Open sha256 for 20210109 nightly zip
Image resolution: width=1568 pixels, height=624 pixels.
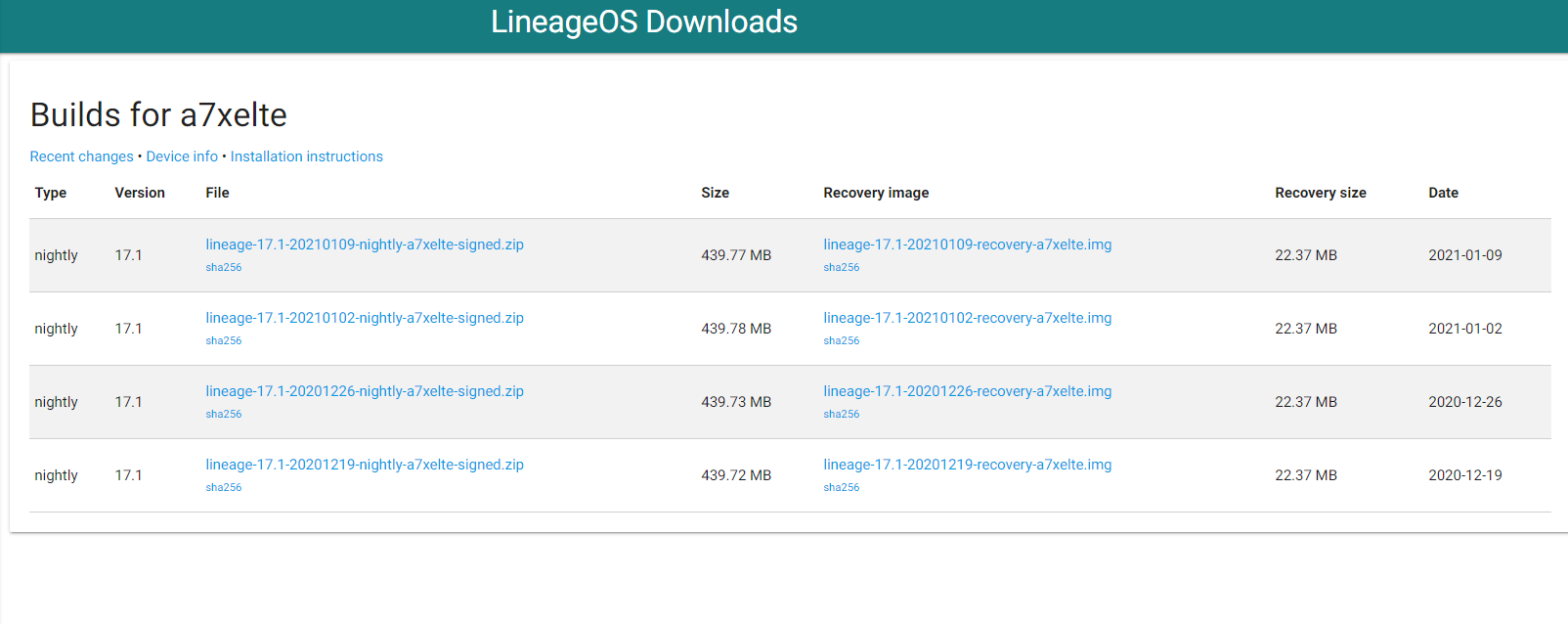[224, 267]
